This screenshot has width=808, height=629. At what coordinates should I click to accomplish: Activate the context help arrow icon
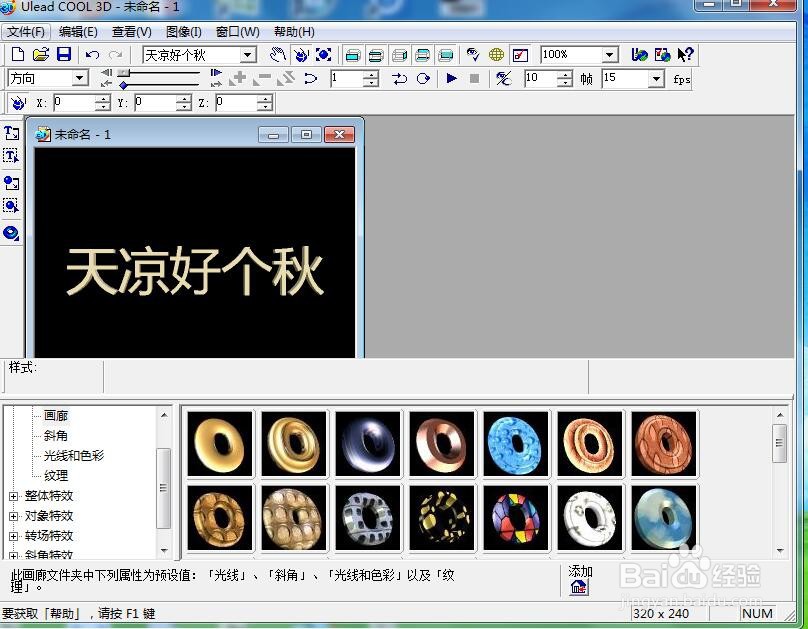685,55
